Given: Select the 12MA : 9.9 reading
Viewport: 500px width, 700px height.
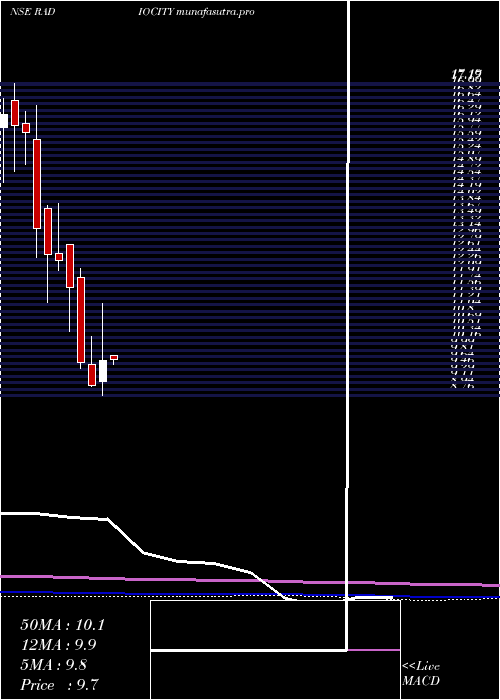Looking at the screenshot, I should pyautogui.click(x=58, y=645).
